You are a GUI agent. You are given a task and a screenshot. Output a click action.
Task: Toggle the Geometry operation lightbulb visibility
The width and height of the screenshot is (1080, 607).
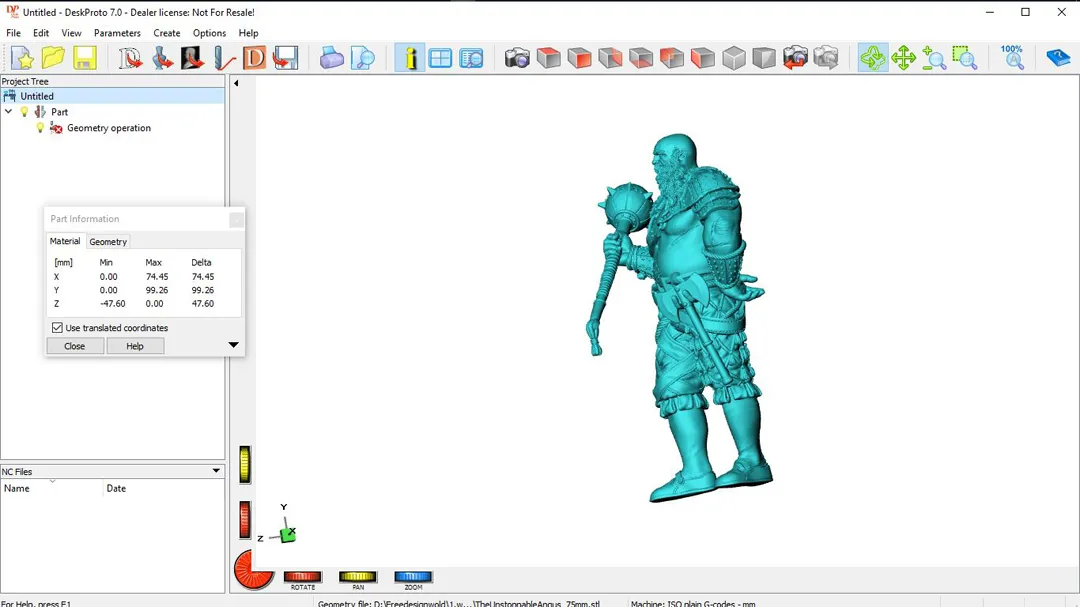click(40, 128)
